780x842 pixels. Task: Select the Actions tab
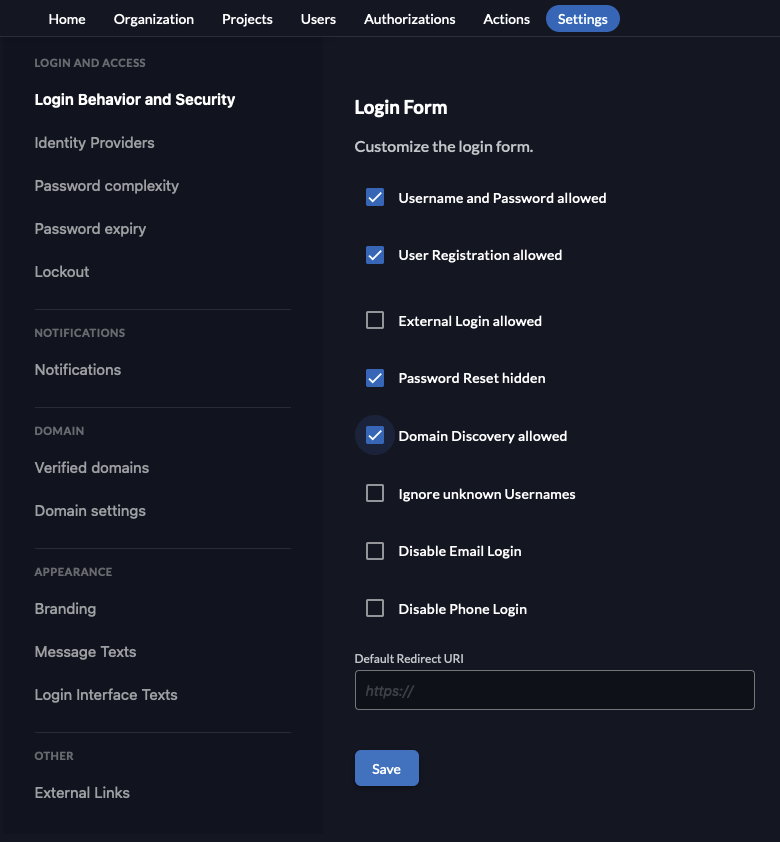[506, 18]
